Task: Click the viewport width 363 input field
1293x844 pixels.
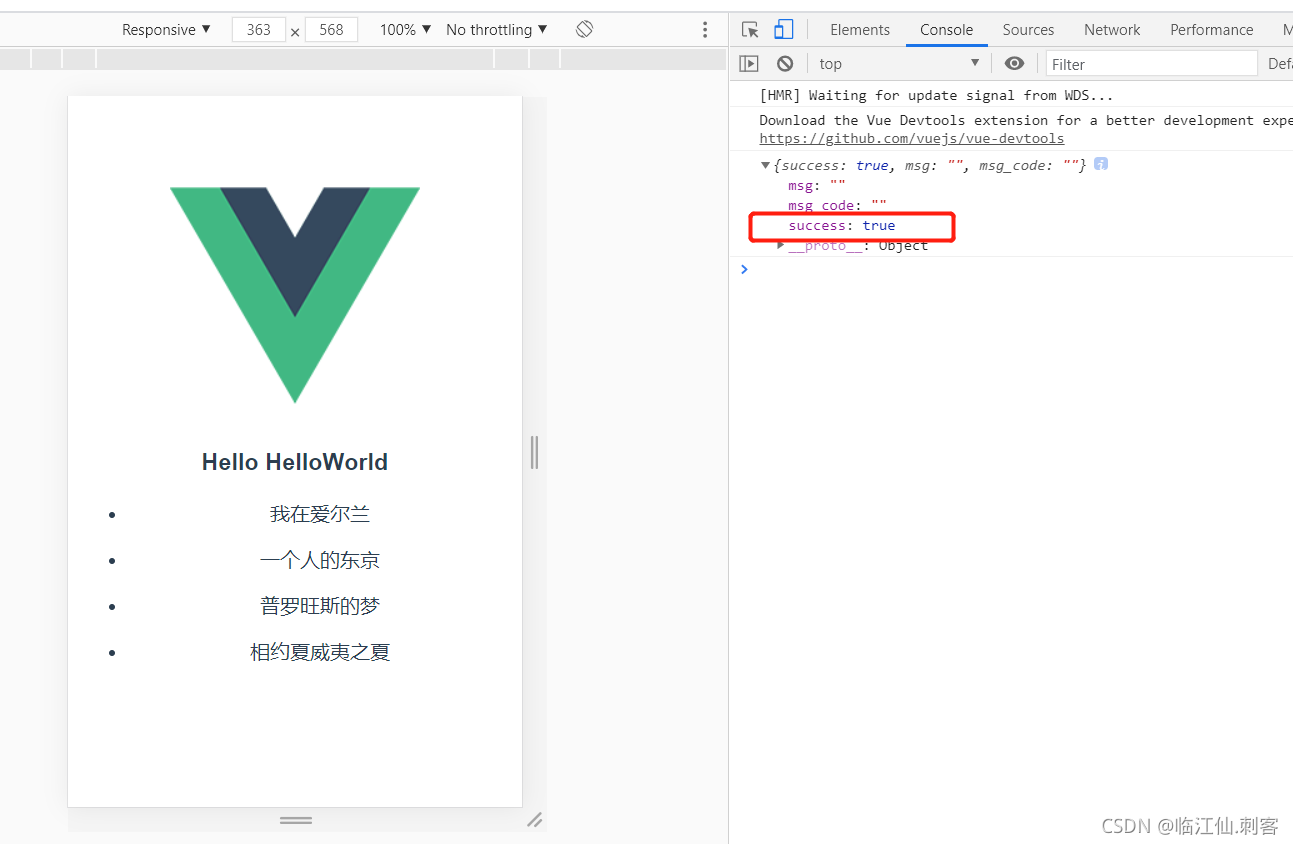Action: (258, 29)
